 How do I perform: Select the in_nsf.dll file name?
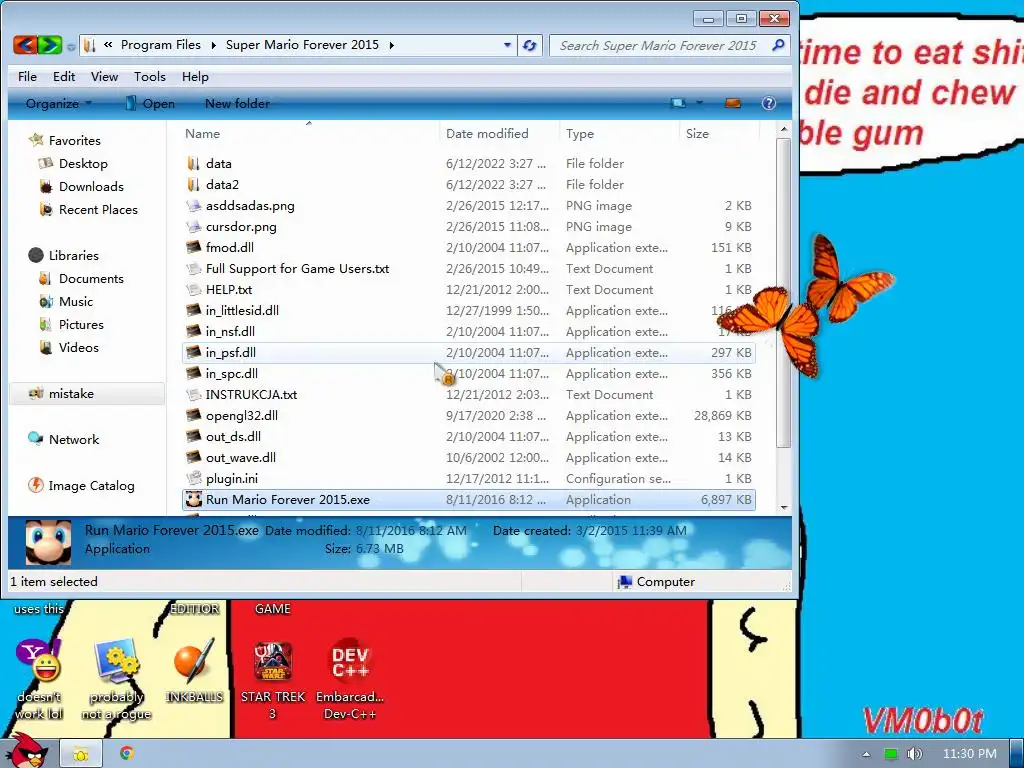[230, 332]
